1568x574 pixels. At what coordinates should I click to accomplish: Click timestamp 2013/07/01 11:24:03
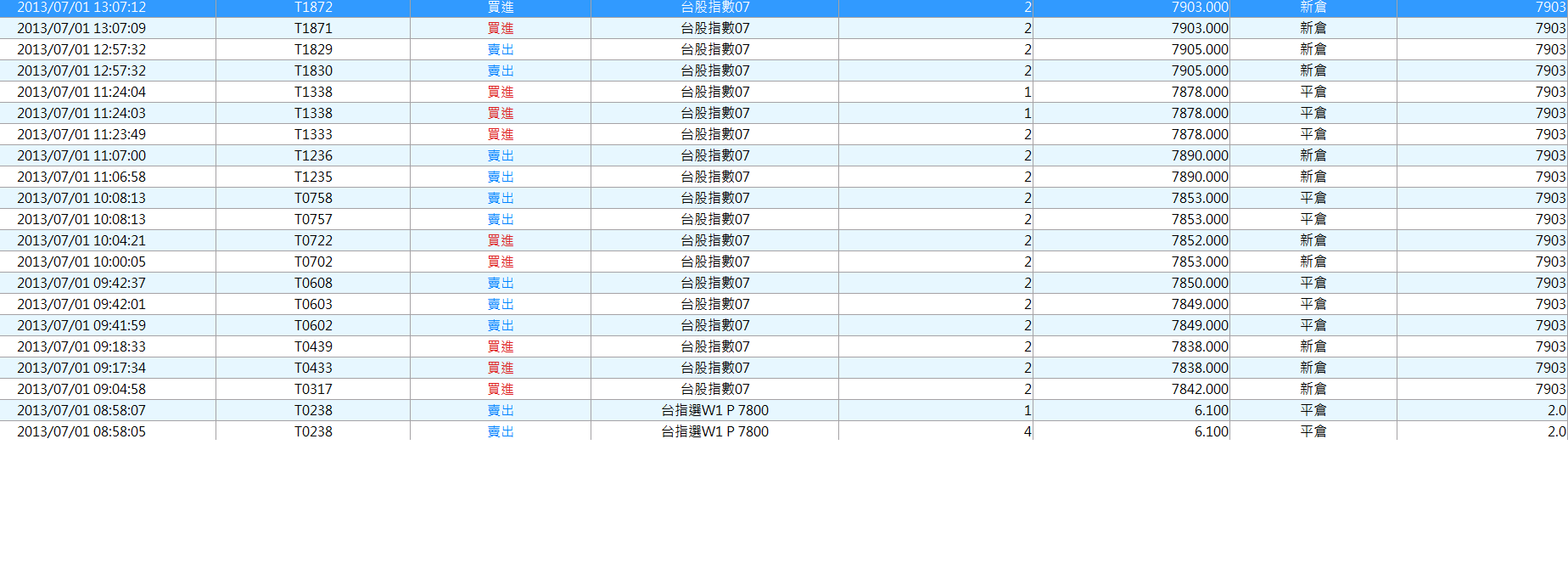click(81, 113)
